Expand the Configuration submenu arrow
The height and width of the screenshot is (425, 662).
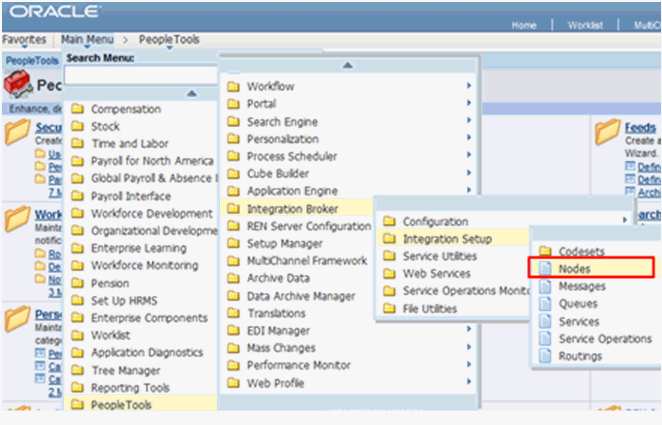624,220
